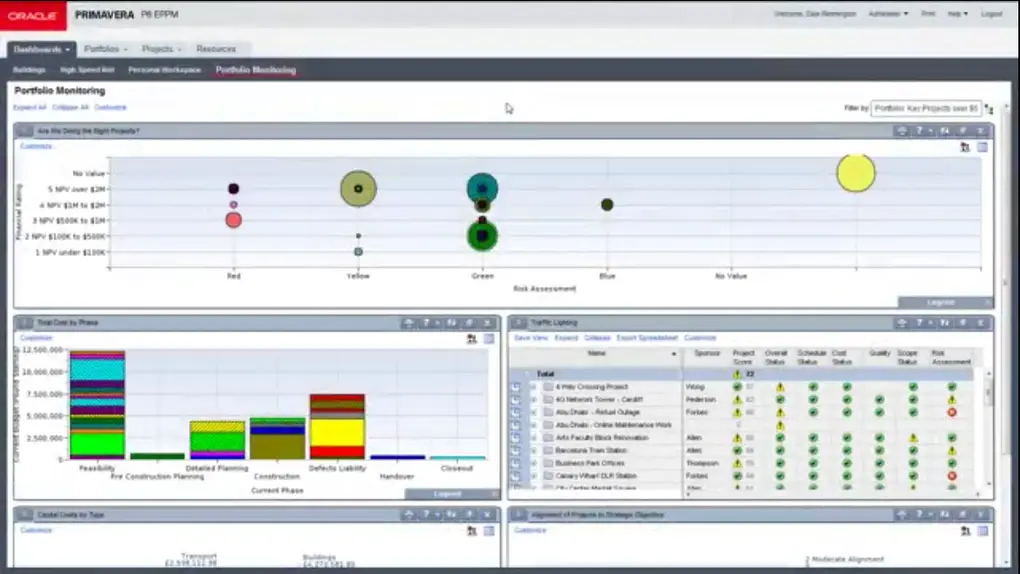Toggle collapse button of Total Cost by Phase portlet
This screenshot has height=574, width=1020.
click(25, 323)
